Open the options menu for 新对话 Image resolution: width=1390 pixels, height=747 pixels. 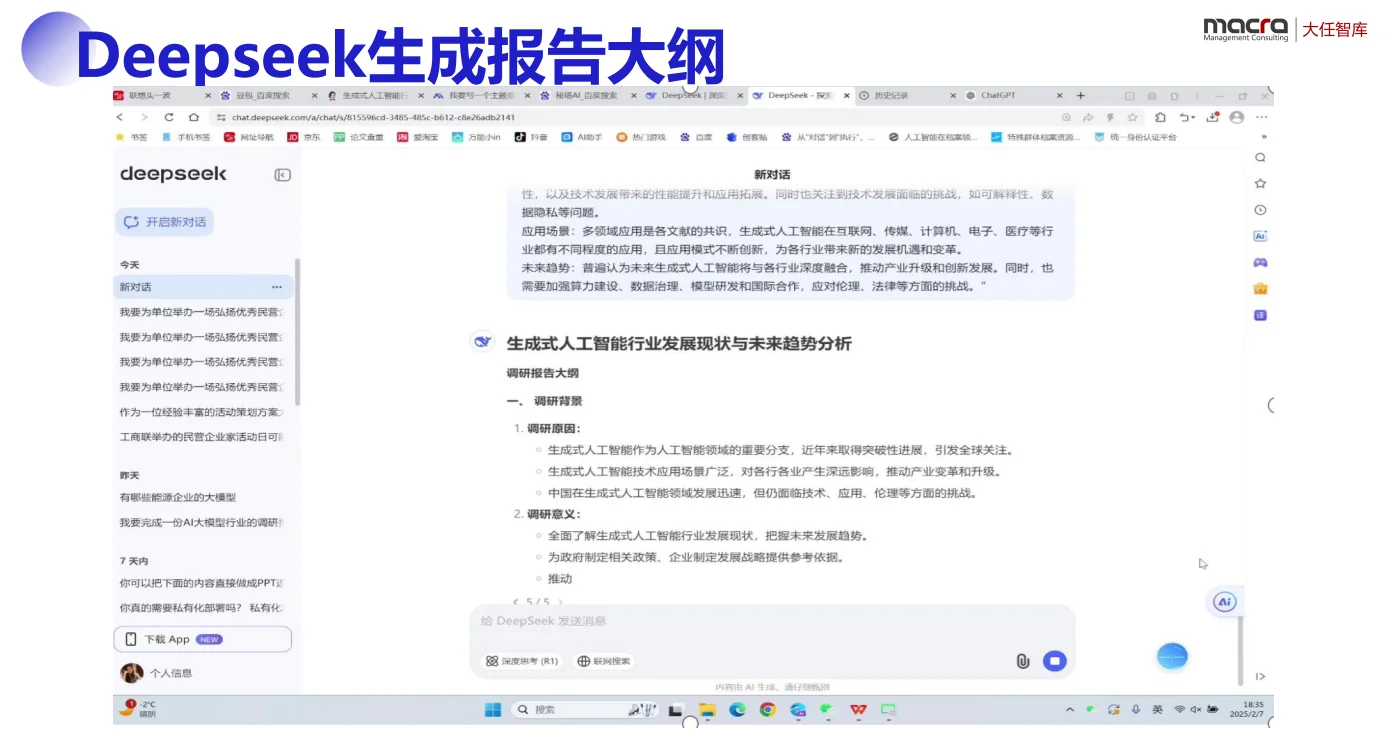[277, 287]
